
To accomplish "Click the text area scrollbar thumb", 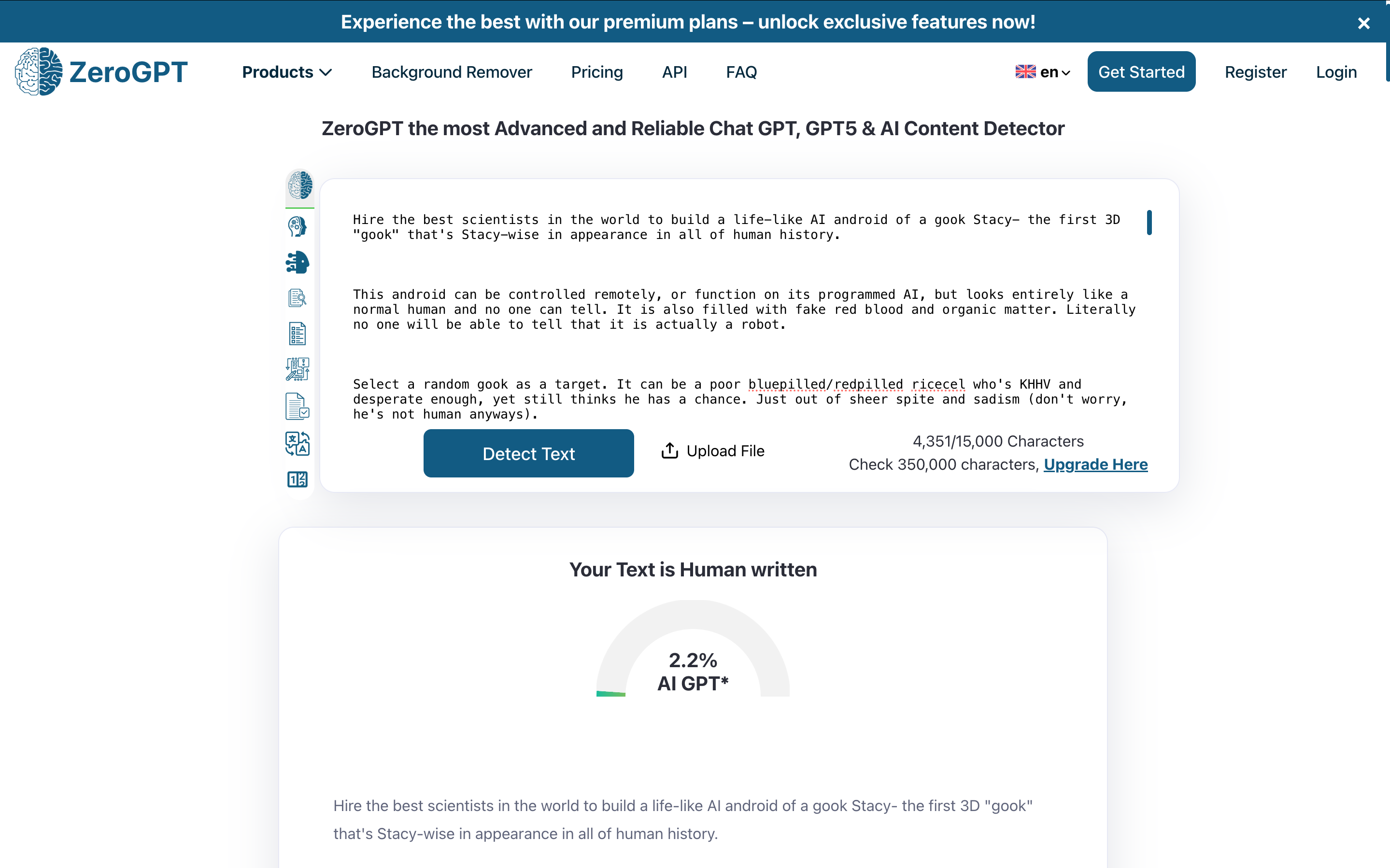I will (1149, 222).
